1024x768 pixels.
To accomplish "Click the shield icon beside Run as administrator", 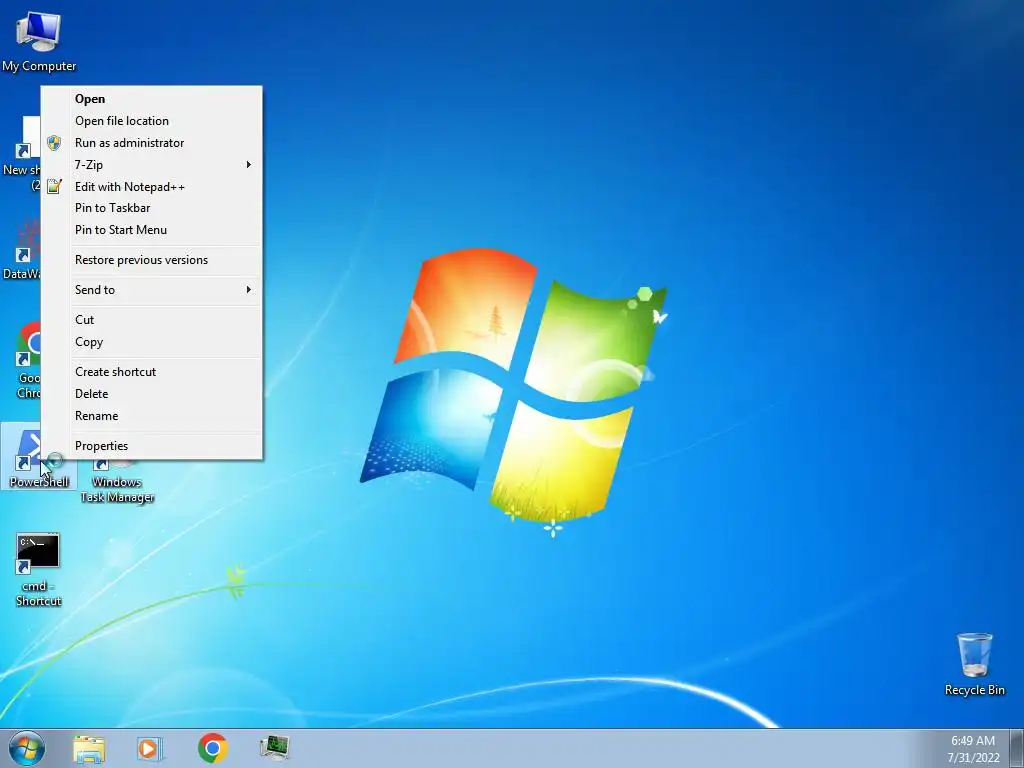I will pyautogui.click(x=54, y=143).
